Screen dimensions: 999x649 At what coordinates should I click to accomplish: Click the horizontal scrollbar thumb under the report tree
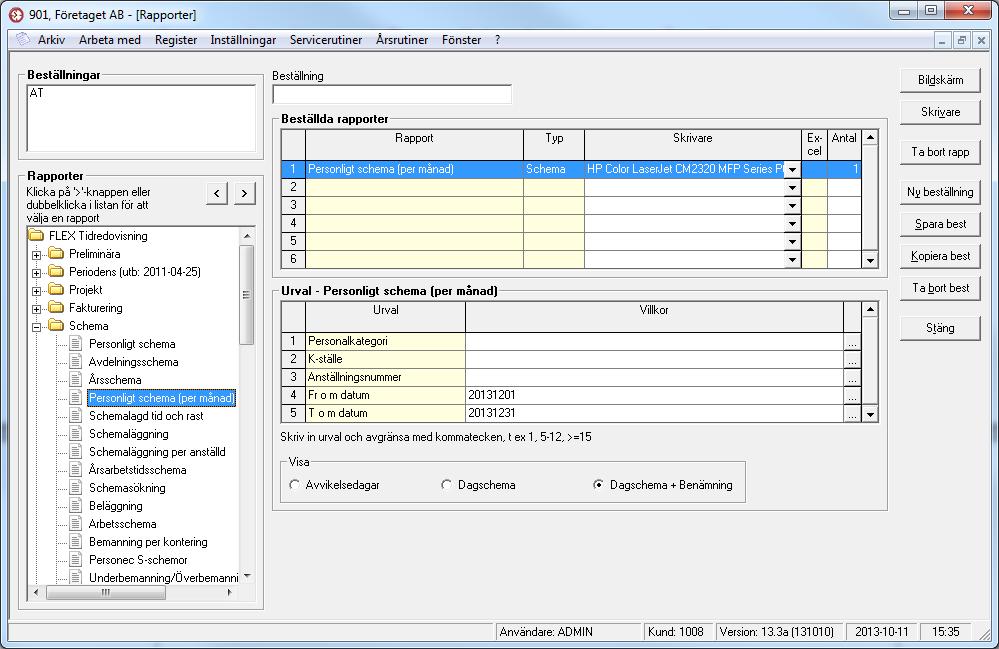click(x=106, y=592)
